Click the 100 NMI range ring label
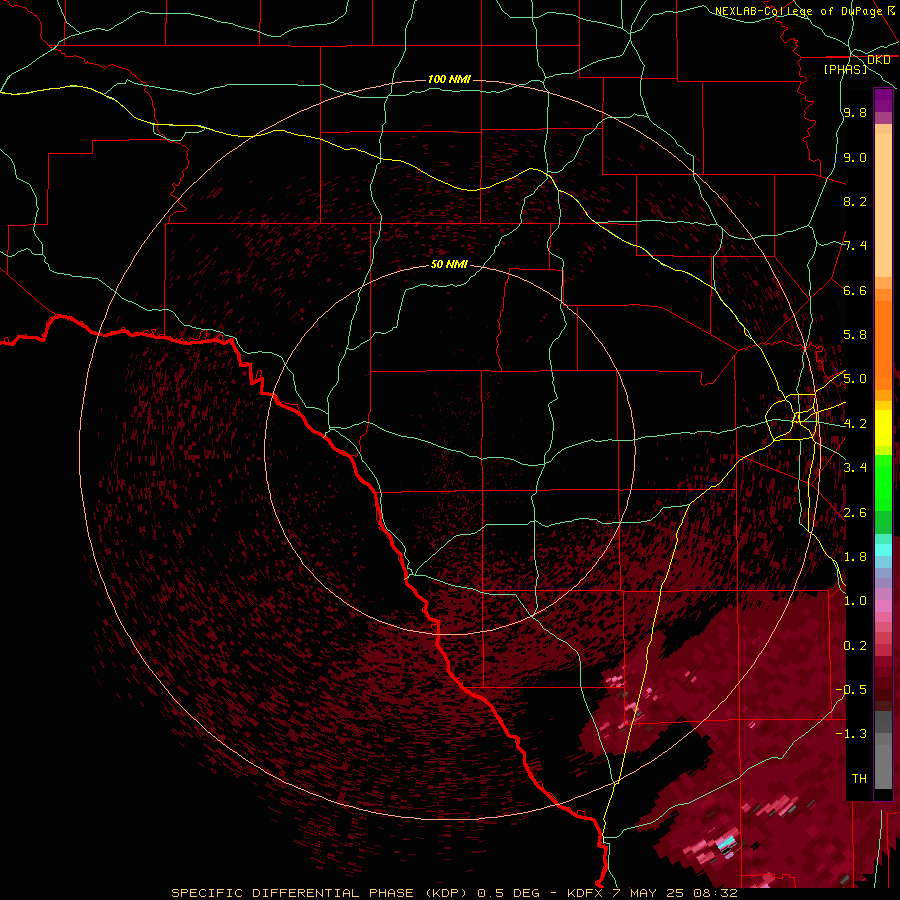The image size is (900, 900). [x=449, y=79]
